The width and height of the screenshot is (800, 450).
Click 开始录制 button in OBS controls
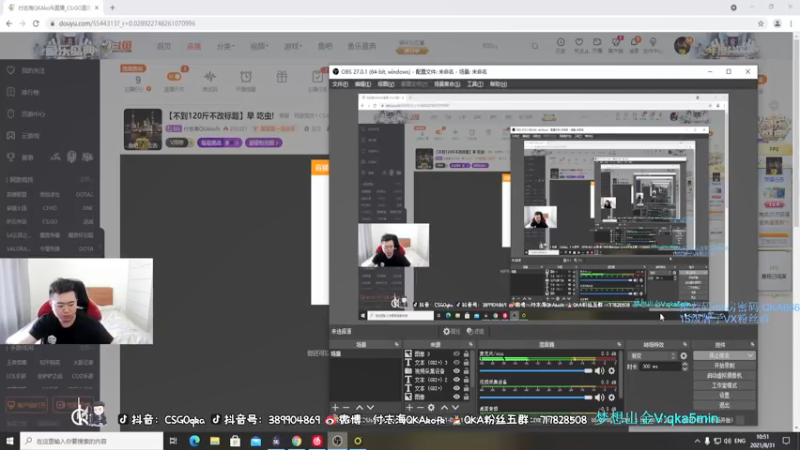724,365
